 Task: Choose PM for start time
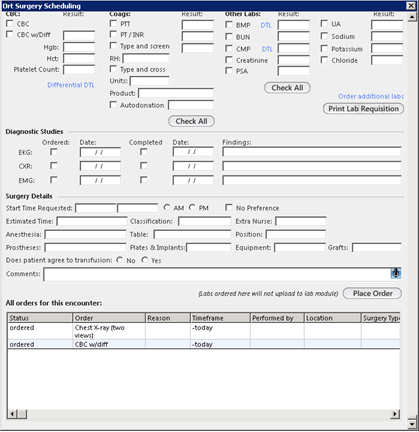192,207
